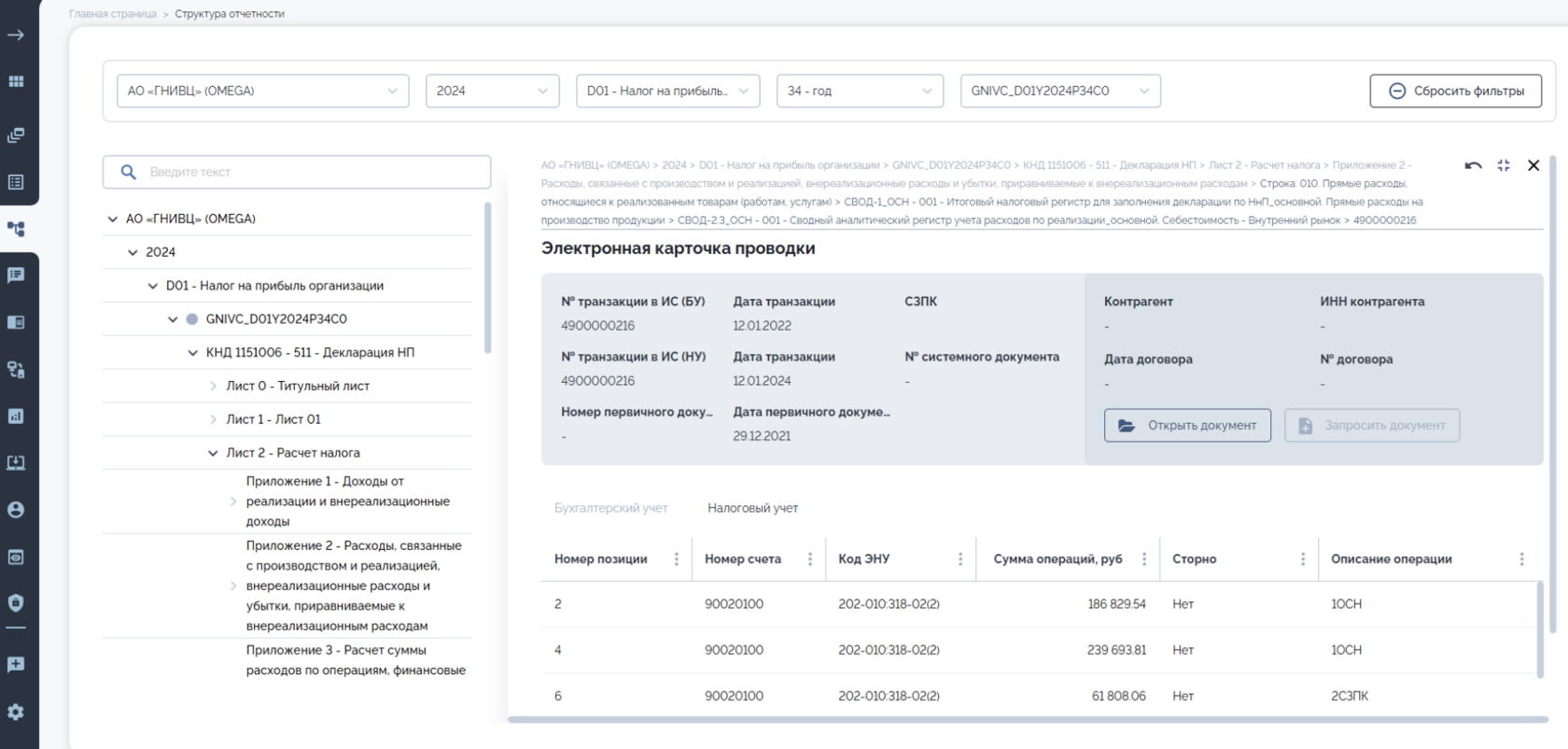Collapse the АО «ГНИВЦ» (OMEGA) tree node

coord(113,219)
